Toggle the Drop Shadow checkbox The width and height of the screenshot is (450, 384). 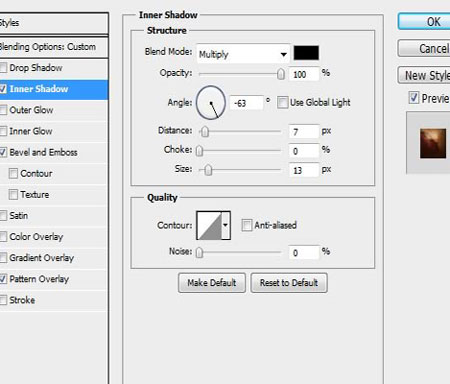(3, 68)
